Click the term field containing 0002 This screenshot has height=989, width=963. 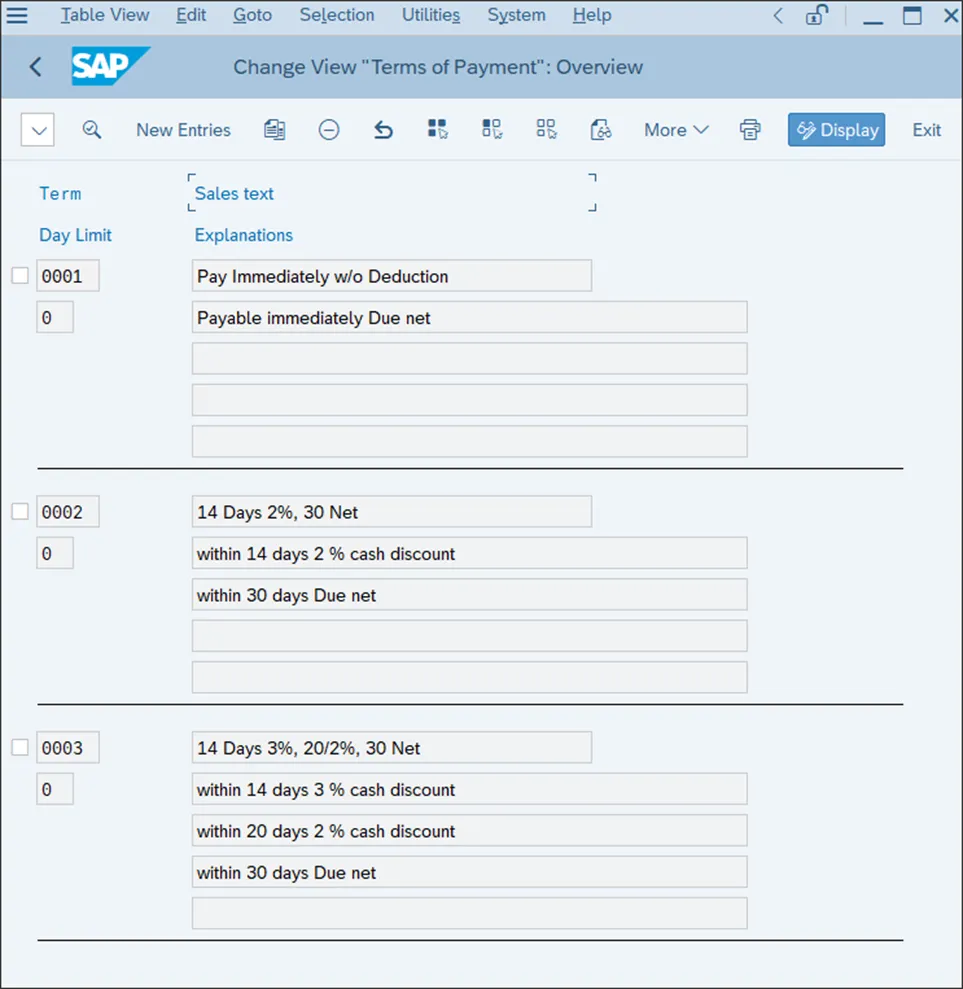point(67,512)
